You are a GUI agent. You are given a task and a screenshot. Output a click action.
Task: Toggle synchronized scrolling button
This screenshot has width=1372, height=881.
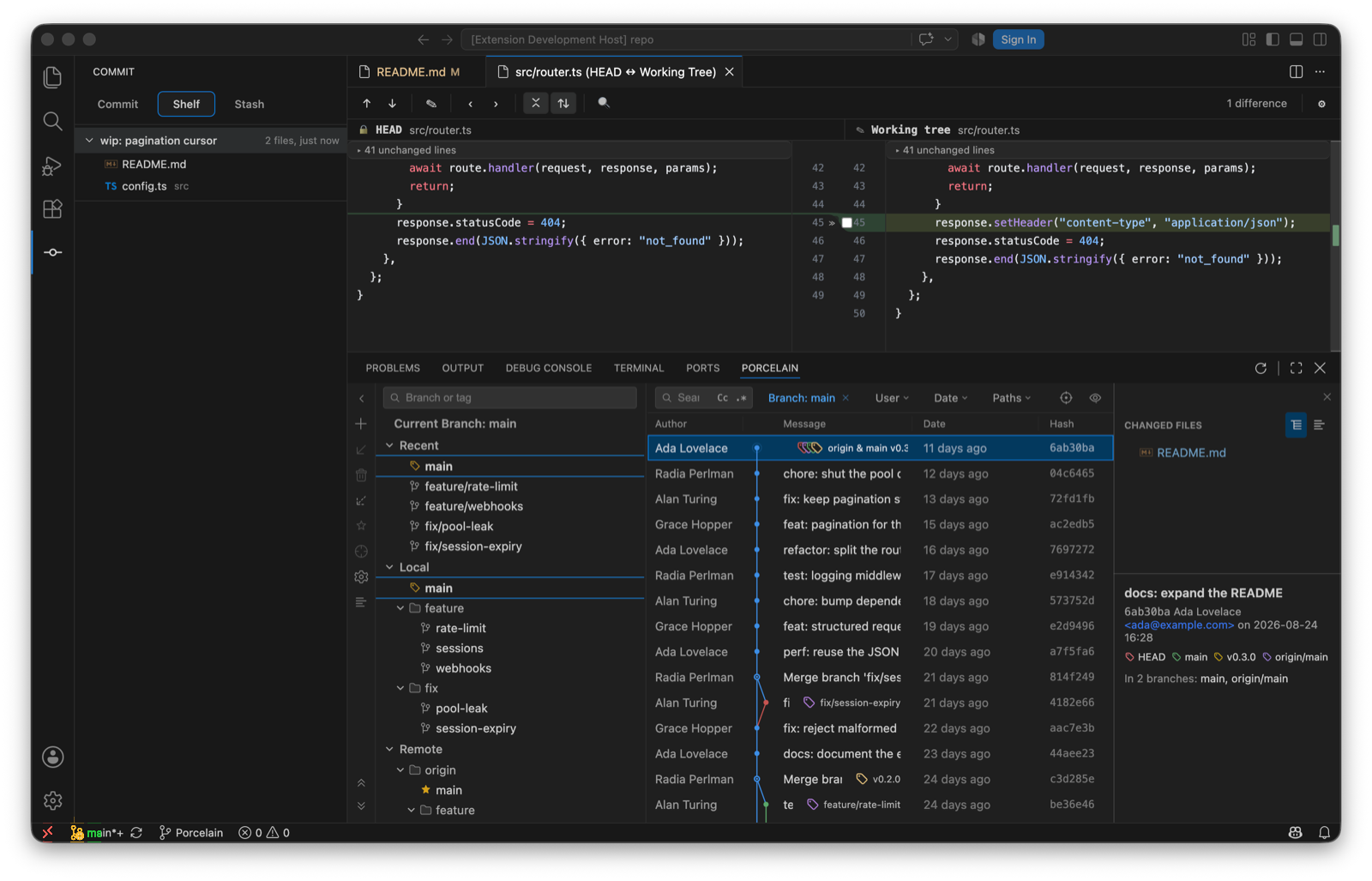(x=563, y=103)
